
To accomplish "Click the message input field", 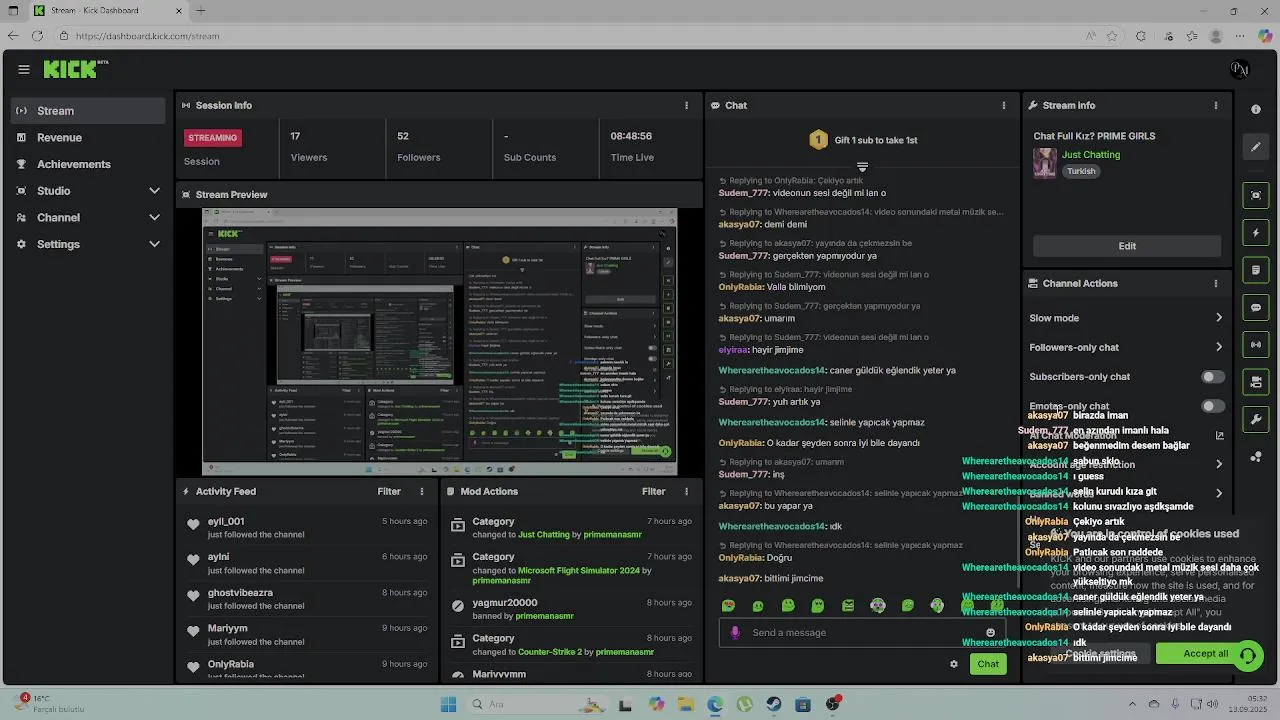I will pos(860,632).
